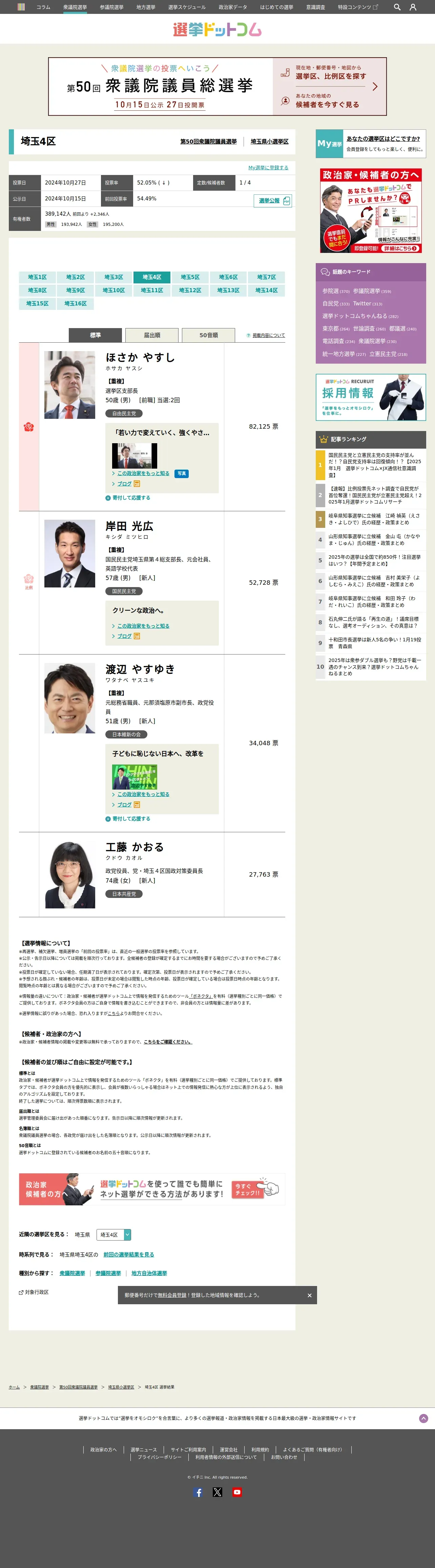Open 衆議院選挙 in top navigation

click(x=75, y=7)
